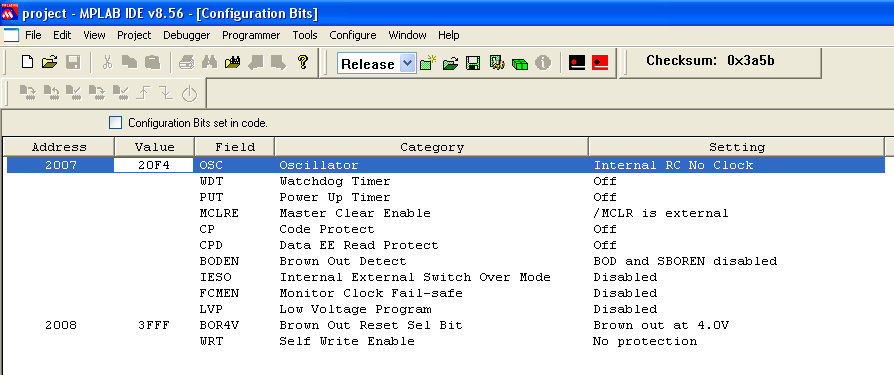Click the Address column header
The height and width of the screenshot is (375, 894).
(x=59, y=147)
